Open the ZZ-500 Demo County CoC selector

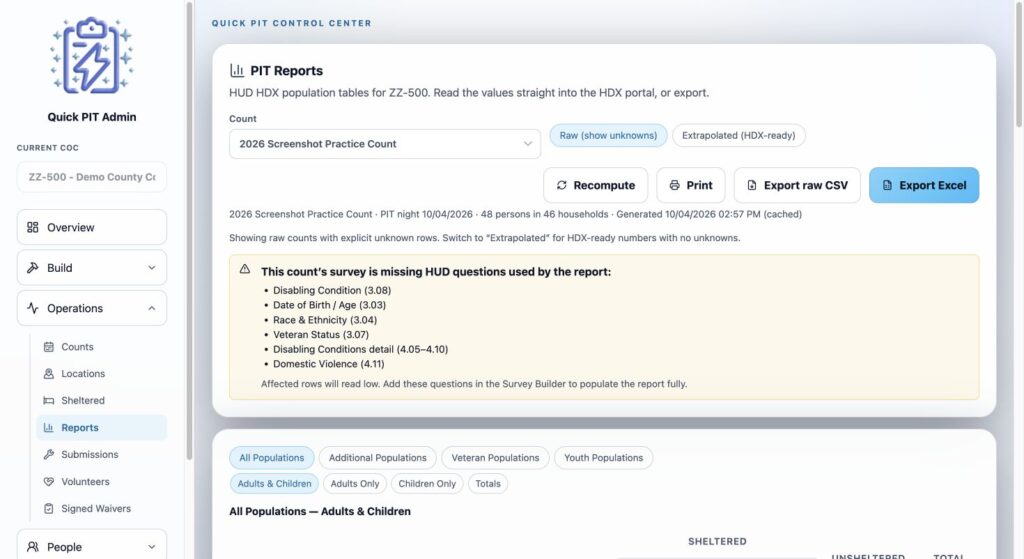[x=91, y=177]
